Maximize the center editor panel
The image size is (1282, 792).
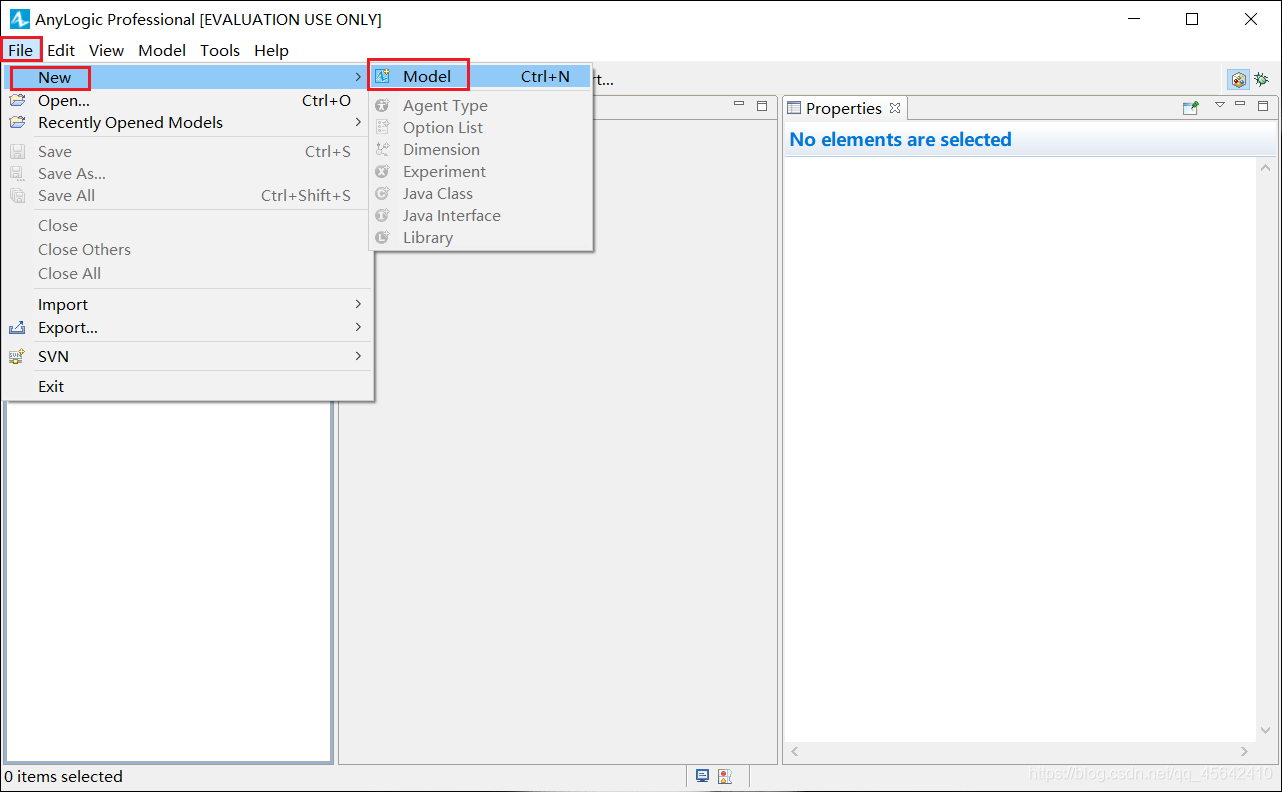click(x=762, y=105)
